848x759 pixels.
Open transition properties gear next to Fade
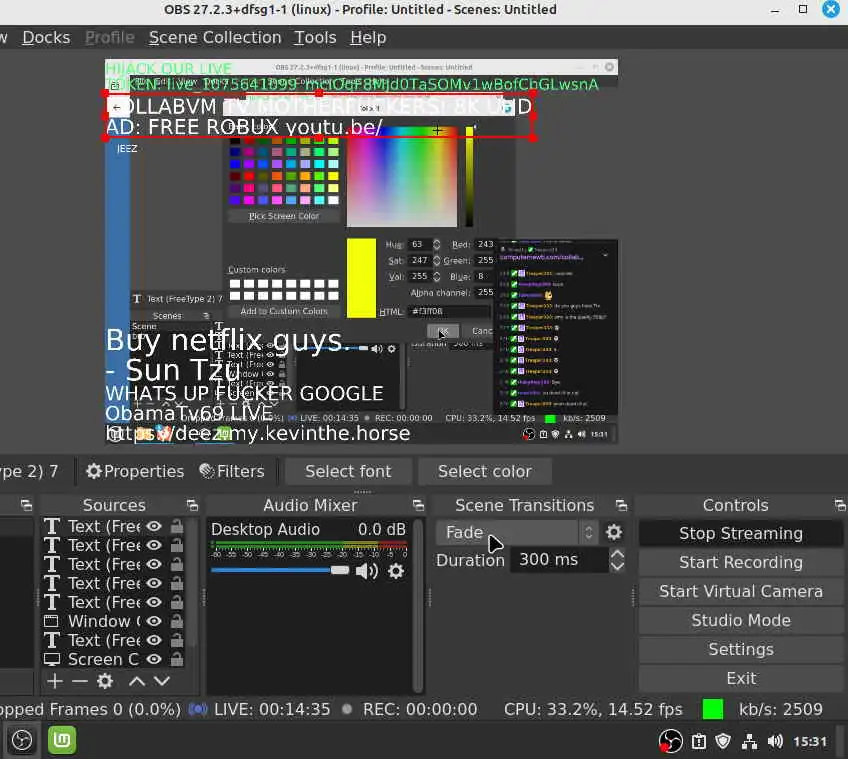[x=614, y=532]
